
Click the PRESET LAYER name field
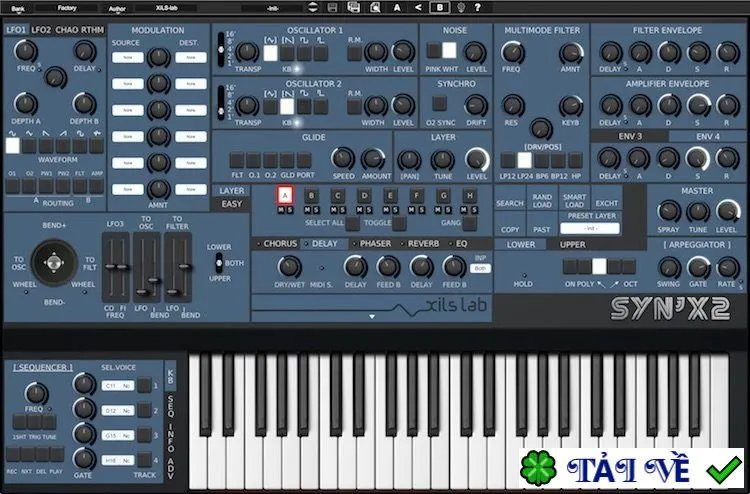click(x=590, y=229)
